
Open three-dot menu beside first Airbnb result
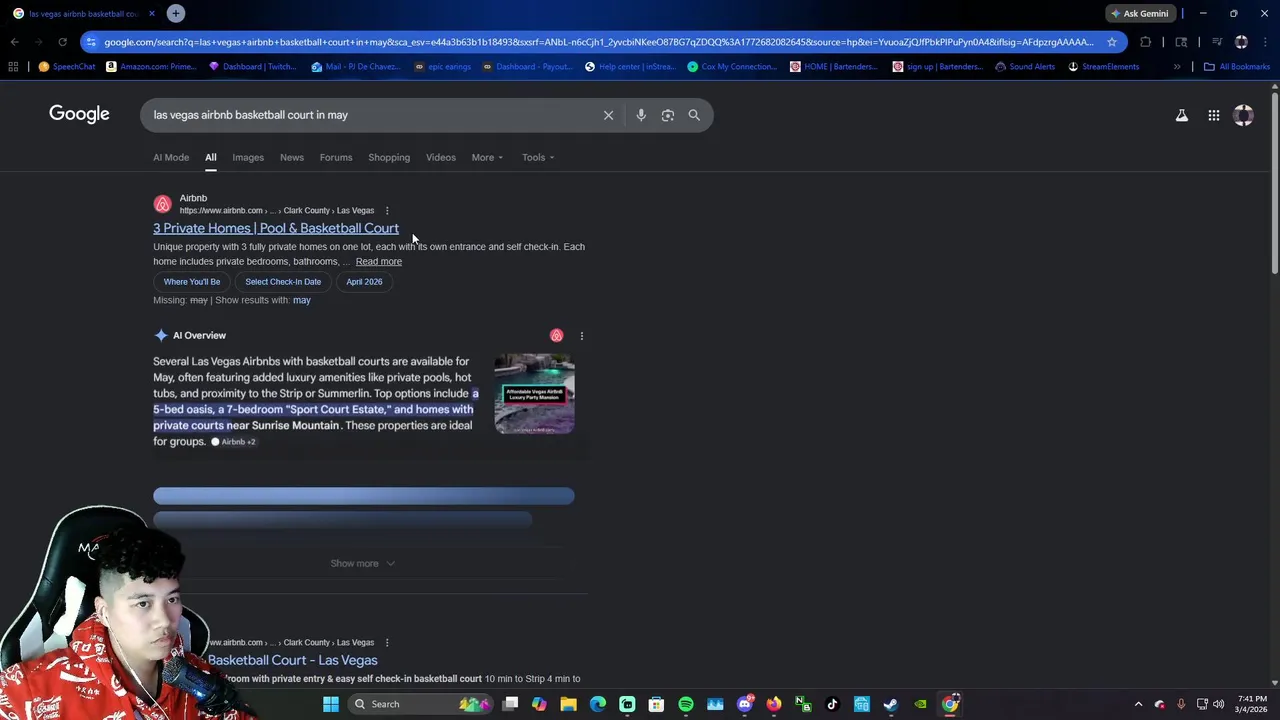click(x=387, y=210)
